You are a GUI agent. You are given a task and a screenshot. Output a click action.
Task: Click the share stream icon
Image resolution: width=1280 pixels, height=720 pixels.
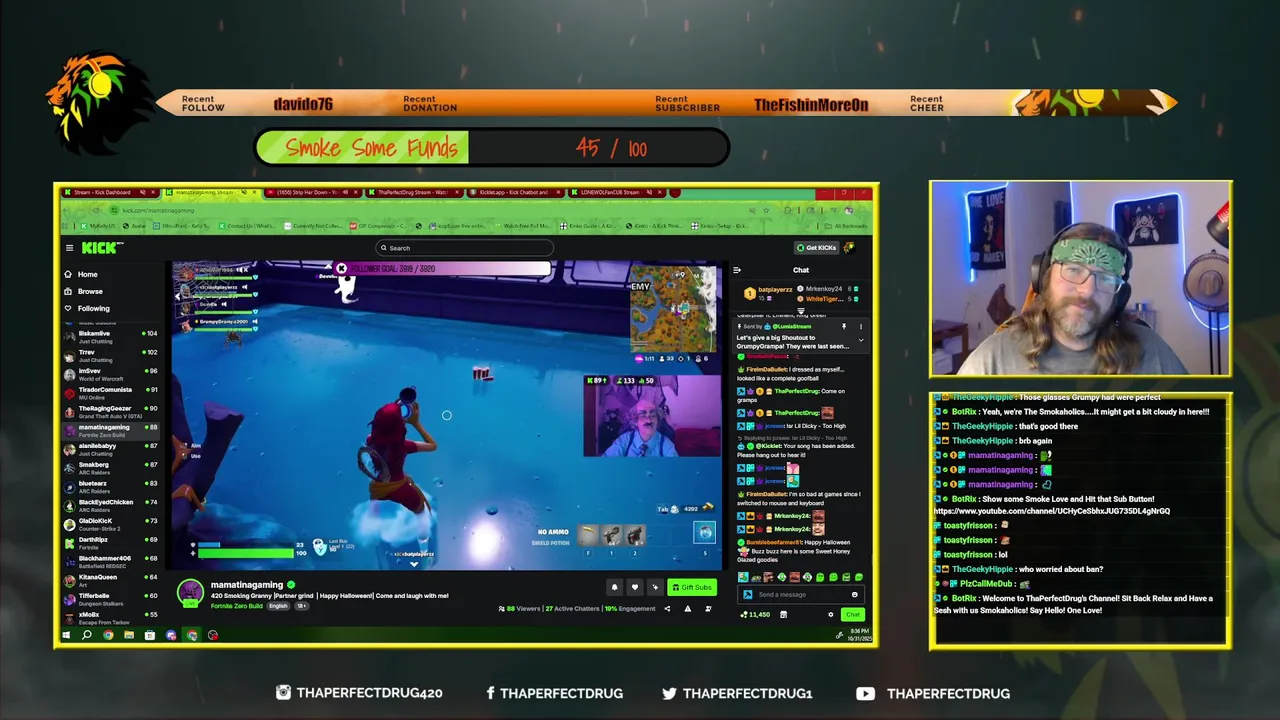667,609
